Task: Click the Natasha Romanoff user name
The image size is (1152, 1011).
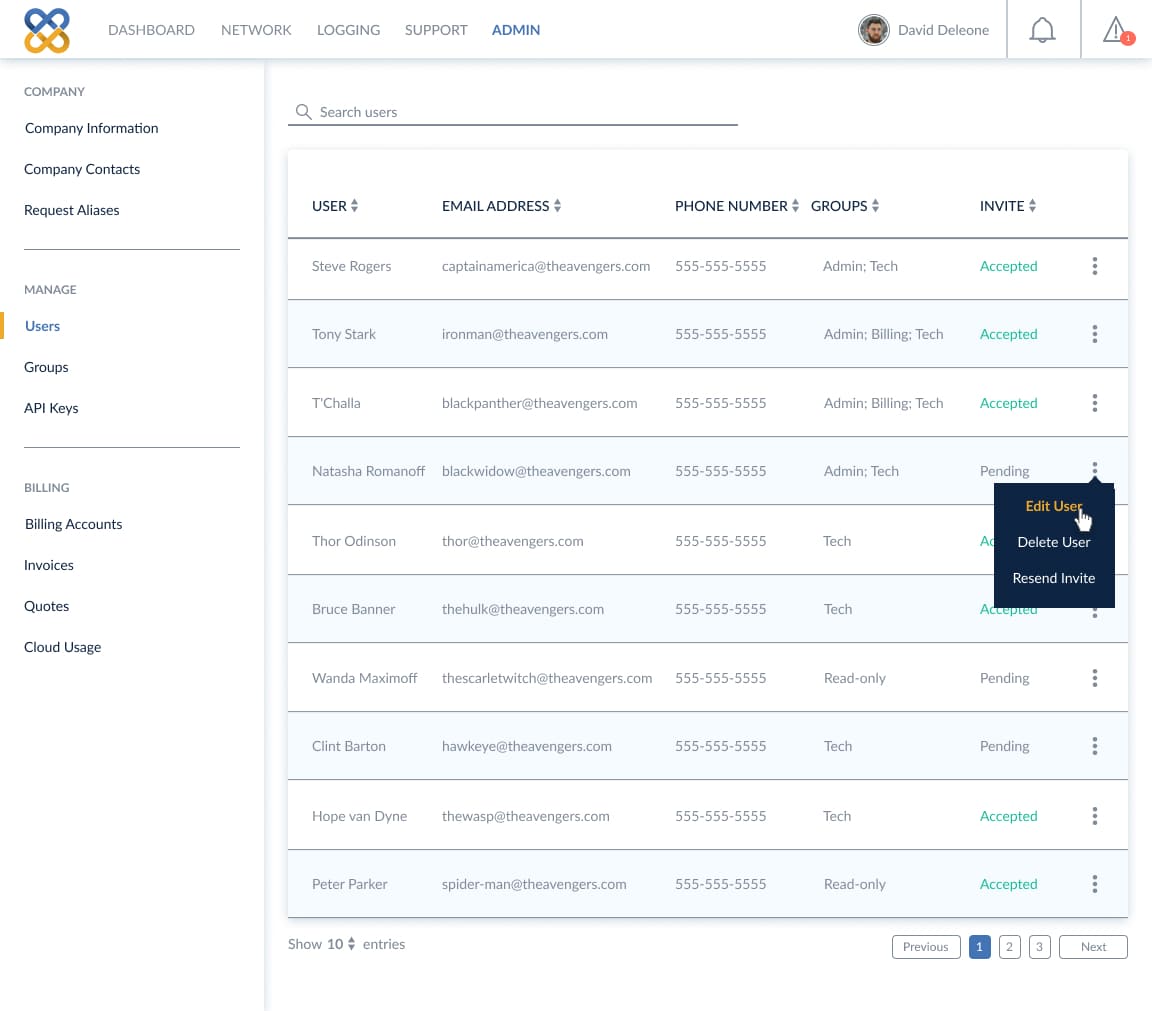Action: tap(368, 471)
